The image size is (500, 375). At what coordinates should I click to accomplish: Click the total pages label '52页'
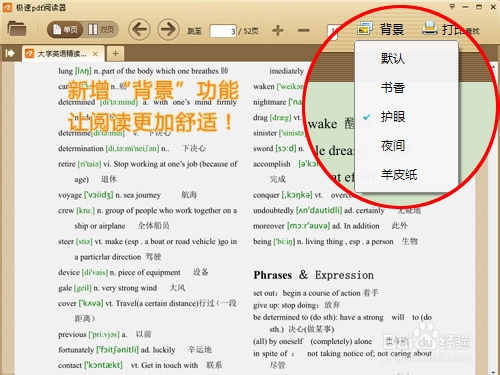click(251, 31)
